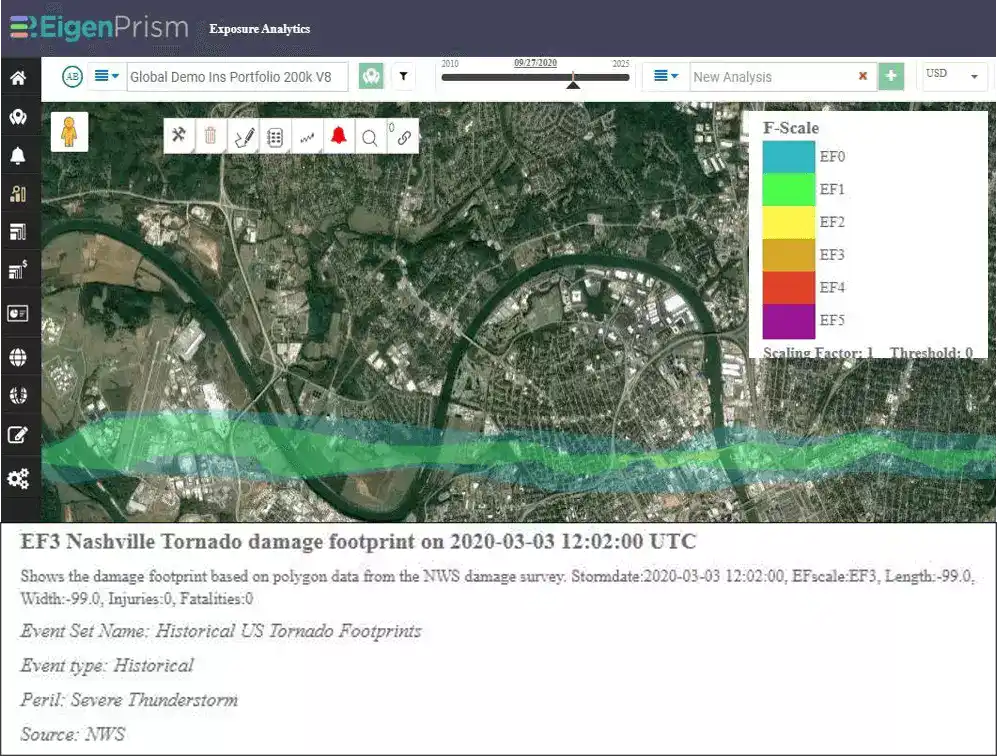Expand the analysis list dropdown menu
Image resolution: width=997 pixels, height=756 pixels.
(666, 76)
